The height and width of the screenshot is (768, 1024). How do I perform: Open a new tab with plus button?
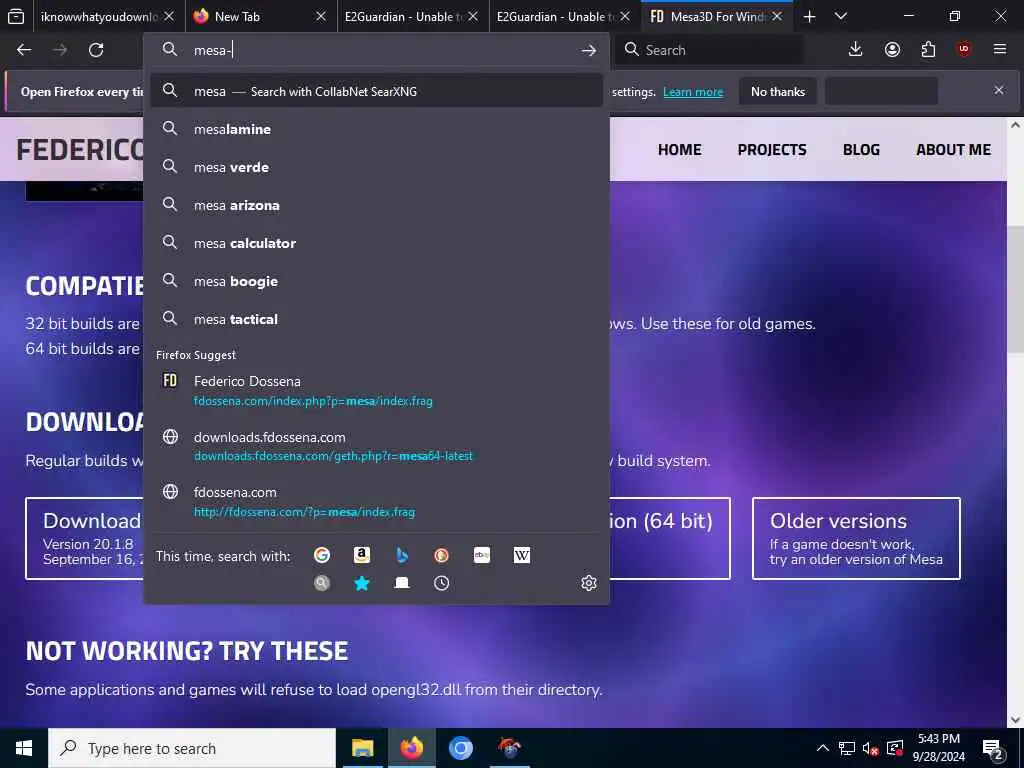coord(809,16)
